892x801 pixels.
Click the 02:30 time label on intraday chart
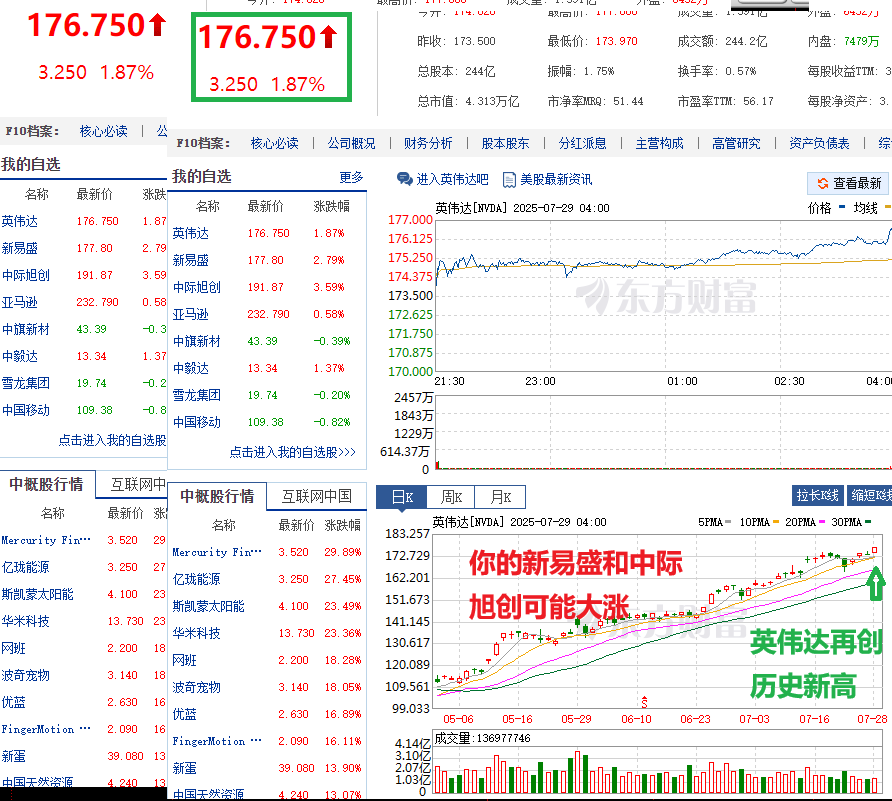pyautogui.click(x=789, y=381)
